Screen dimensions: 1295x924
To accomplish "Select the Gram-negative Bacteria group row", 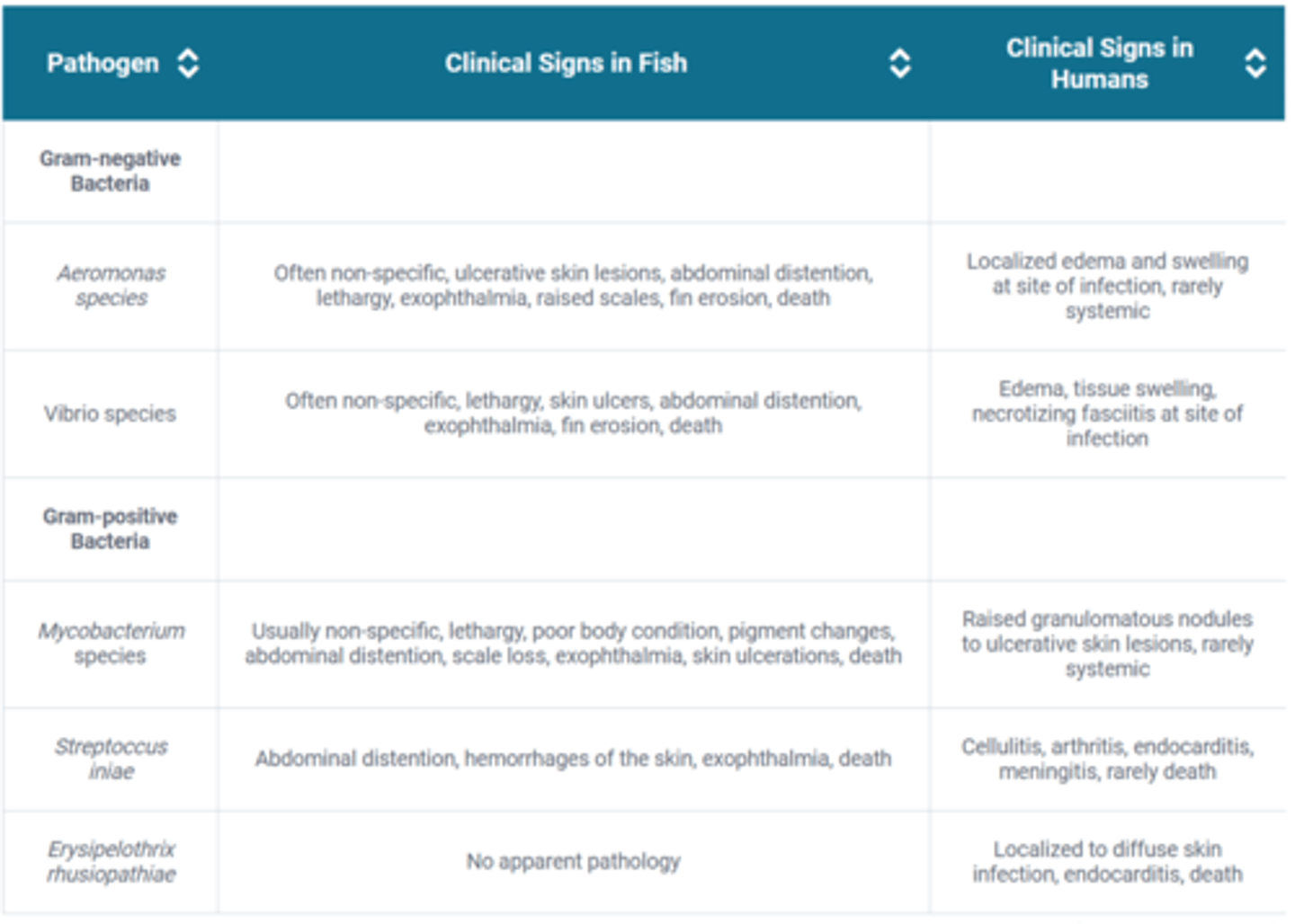I will tap(110, 171).
